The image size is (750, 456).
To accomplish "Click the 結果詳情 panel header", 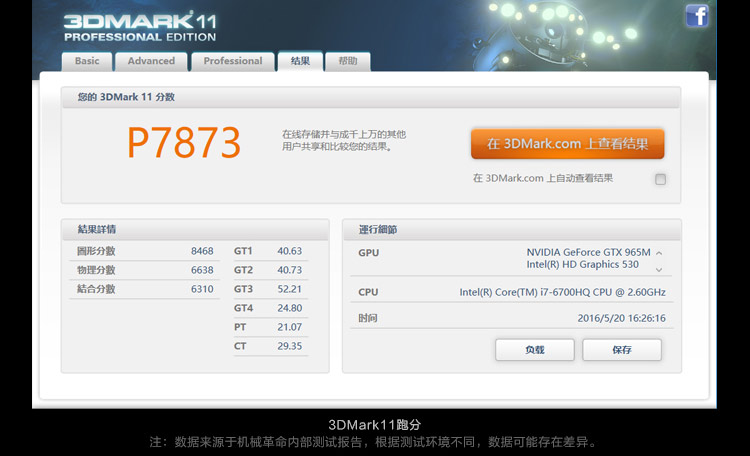I will tap(195, 229).
